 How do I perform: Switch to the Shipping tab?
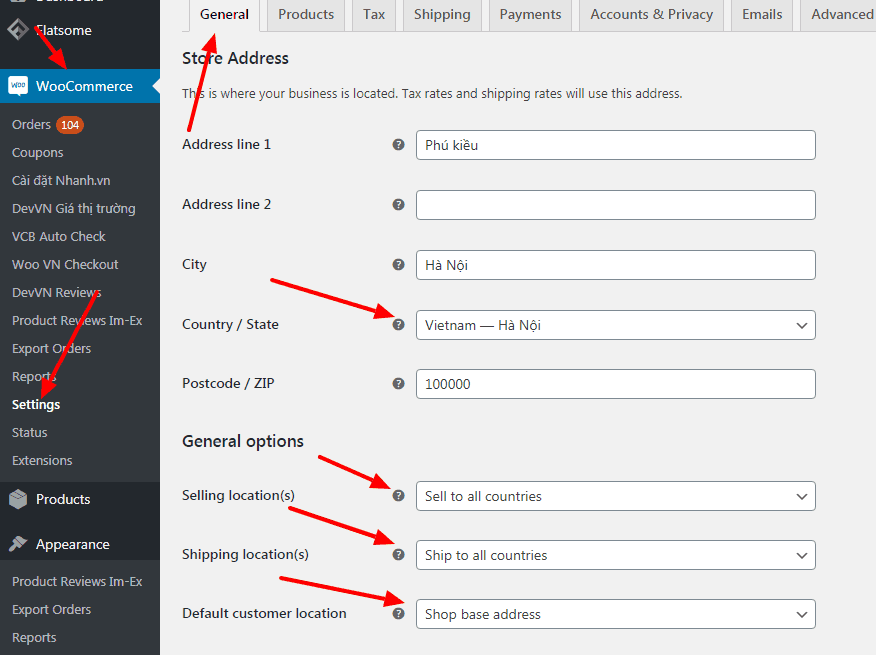(442, 14)
